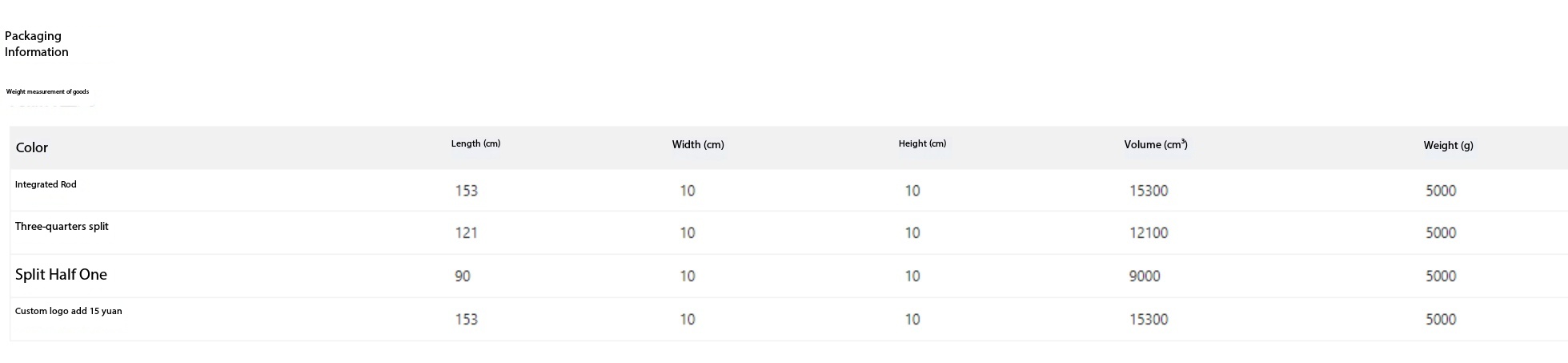Select the Length (cm) column header

[x=475, y=143]
